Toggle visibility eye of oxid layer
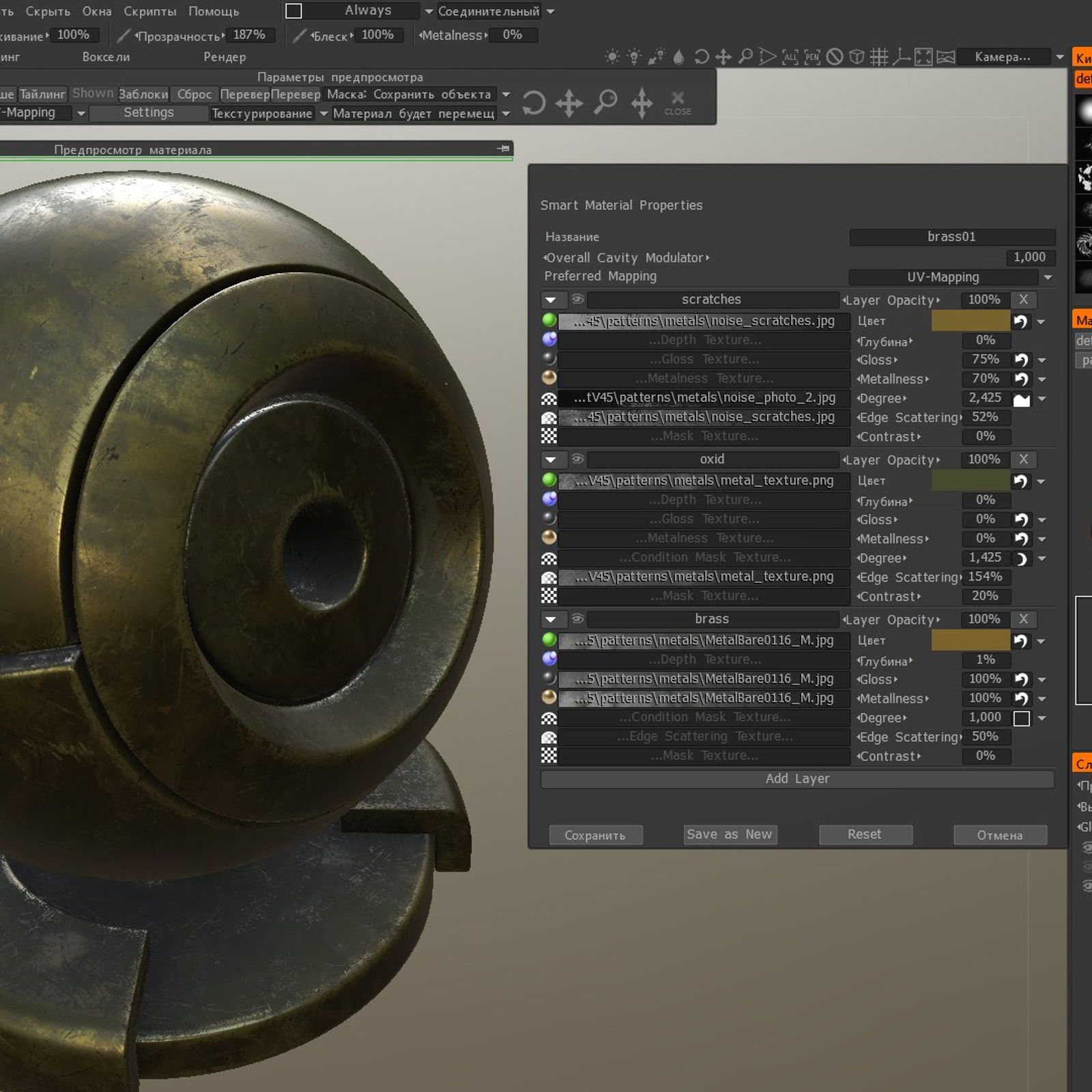This screenshot has width=1092, height=1092. (577, 459)
